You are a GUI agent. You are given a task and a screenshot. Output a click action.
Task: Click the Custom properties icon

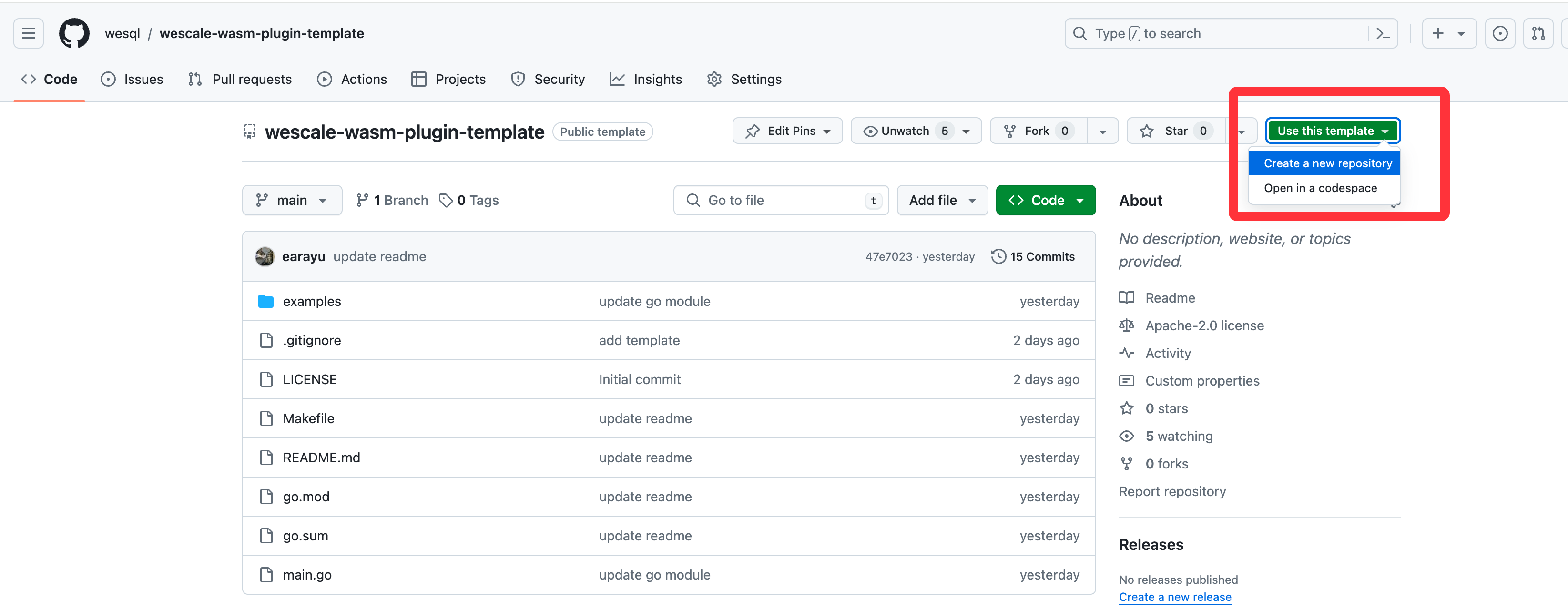coord(1127,381)
